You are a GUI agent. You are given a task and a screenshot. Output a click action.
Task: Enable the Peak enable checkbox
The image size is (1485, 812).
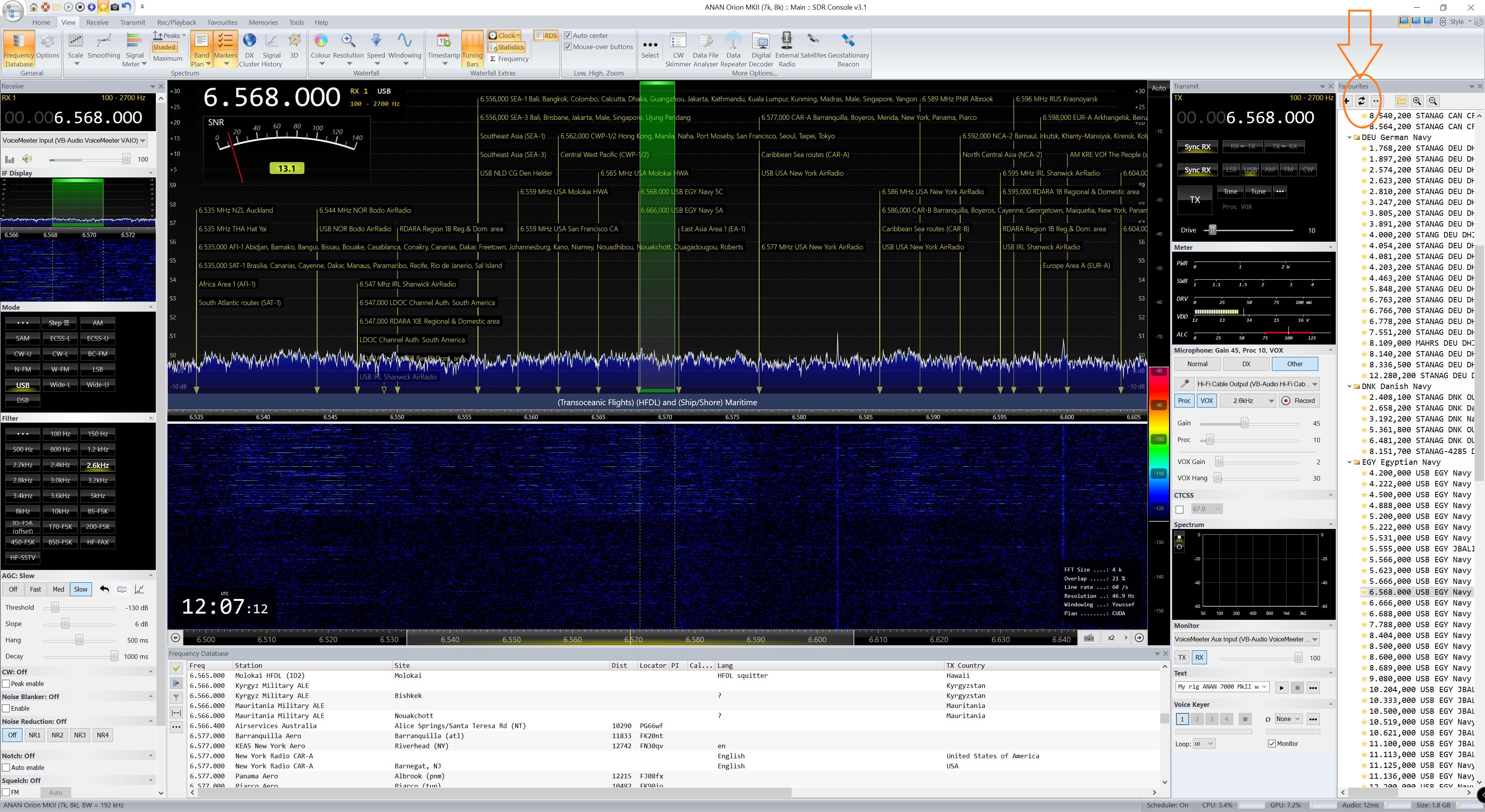[x=6, y=684]
